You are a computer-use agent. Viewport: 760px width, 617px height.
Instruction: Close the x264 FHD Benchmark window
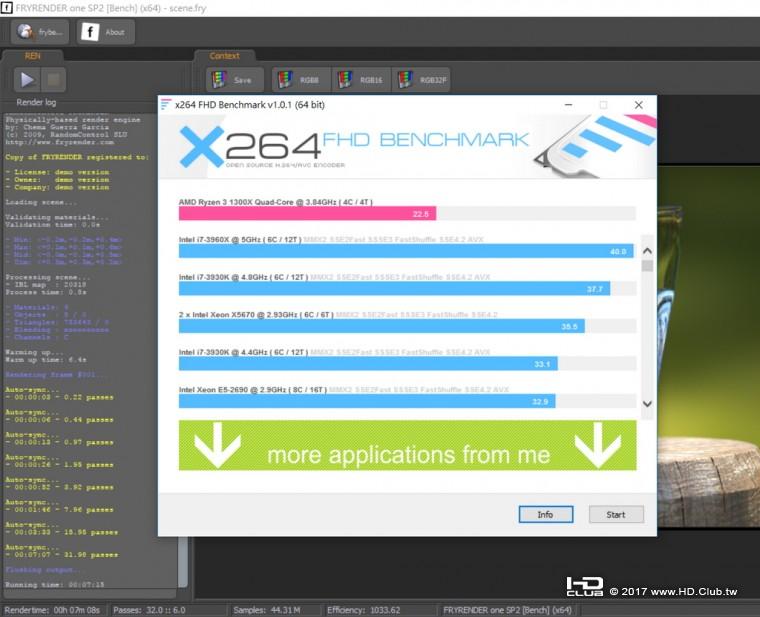[639, 105]
